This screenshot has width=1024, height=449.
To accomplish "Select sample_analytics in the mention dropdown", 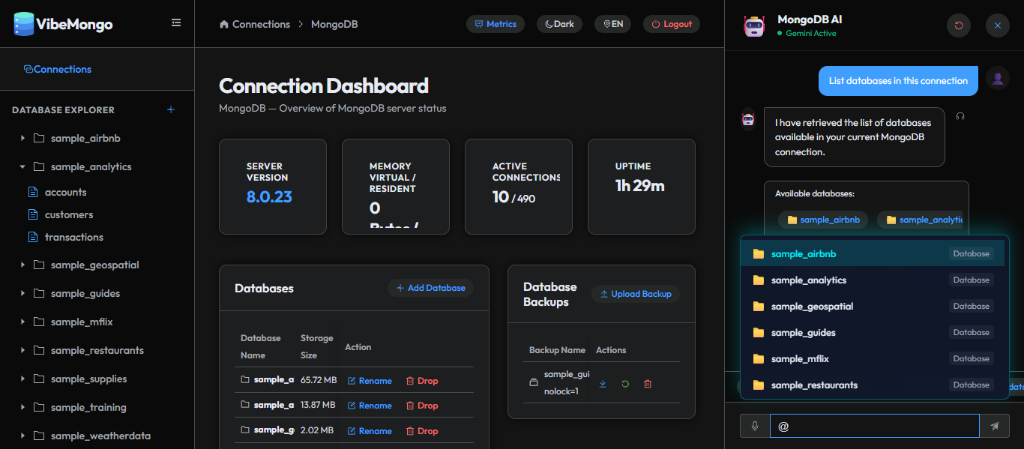I will [872, 280].
